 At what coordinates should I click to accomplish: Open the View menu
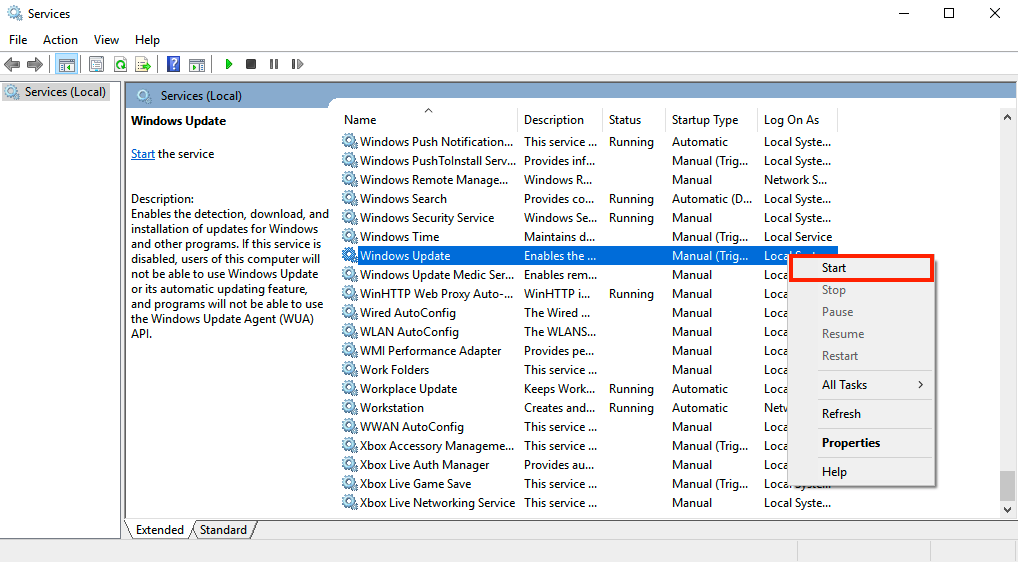point(106,40)
